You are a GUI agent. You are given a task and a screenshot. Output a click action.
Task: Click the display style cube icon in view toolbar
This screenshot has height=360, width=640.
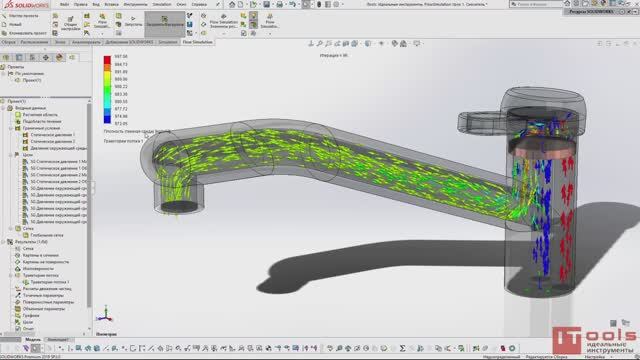pos(368,43)
